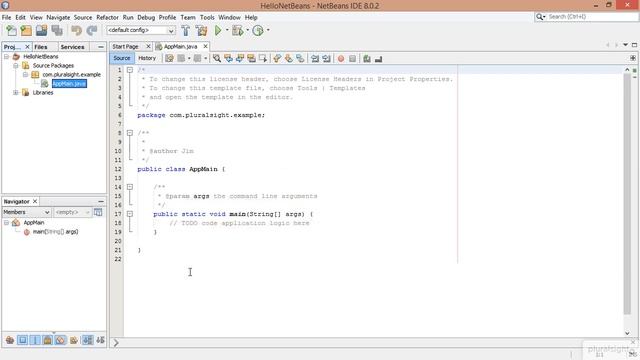Click the Clean and Build Project icon
Image resolution: width=640 pixels, height=360 pixels.
201,31
